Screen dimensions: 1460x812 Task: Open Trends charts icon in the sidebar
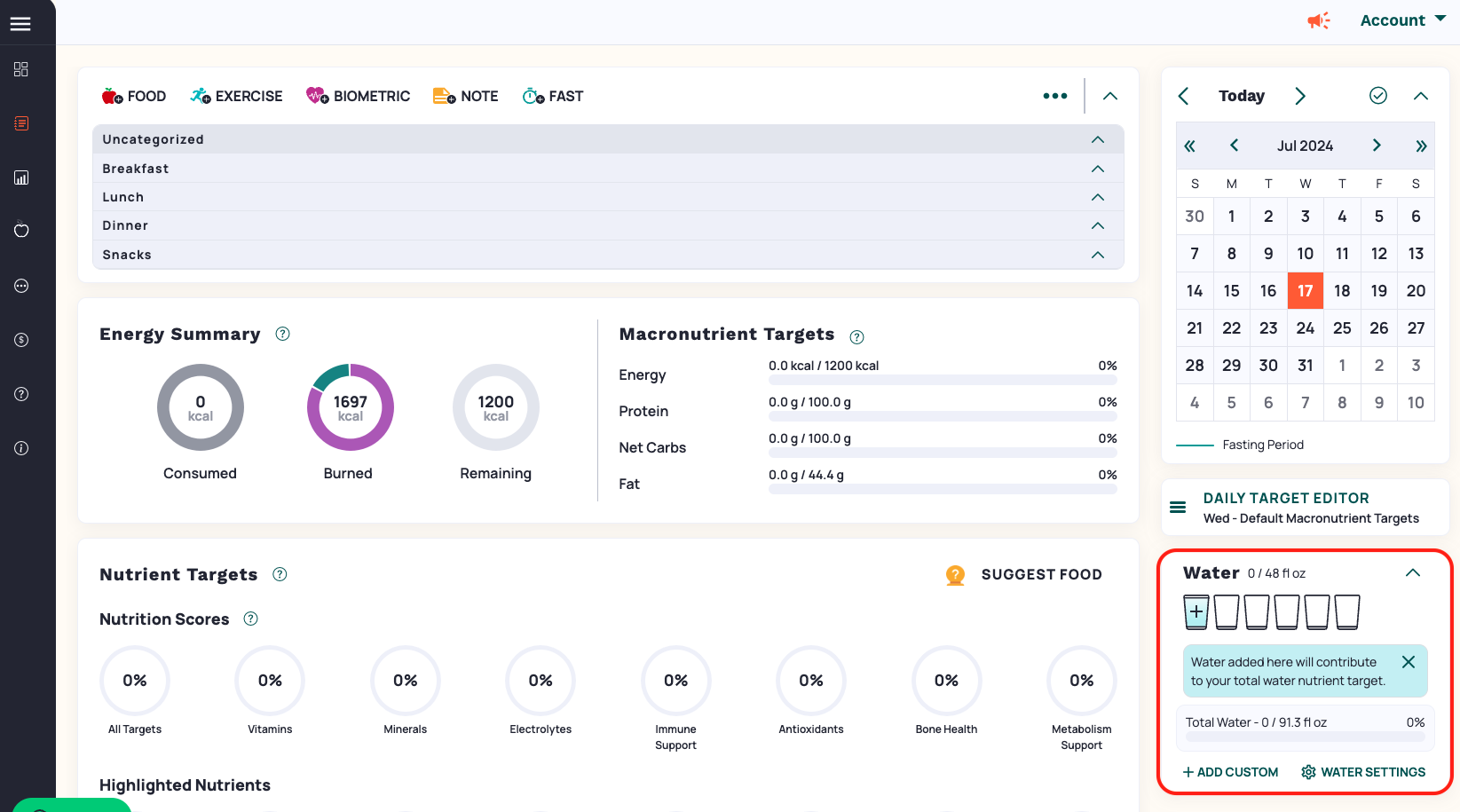(20, 177)
